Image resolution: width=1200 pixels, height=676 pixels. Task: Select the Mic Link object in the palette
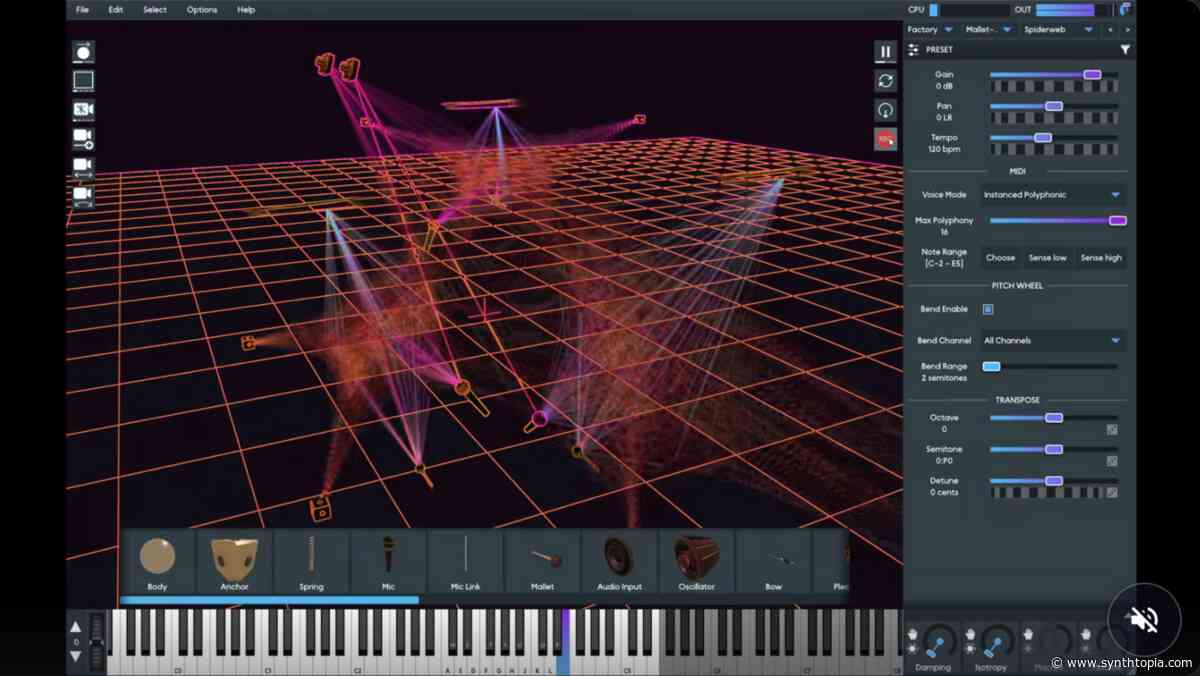pos(465,562)
